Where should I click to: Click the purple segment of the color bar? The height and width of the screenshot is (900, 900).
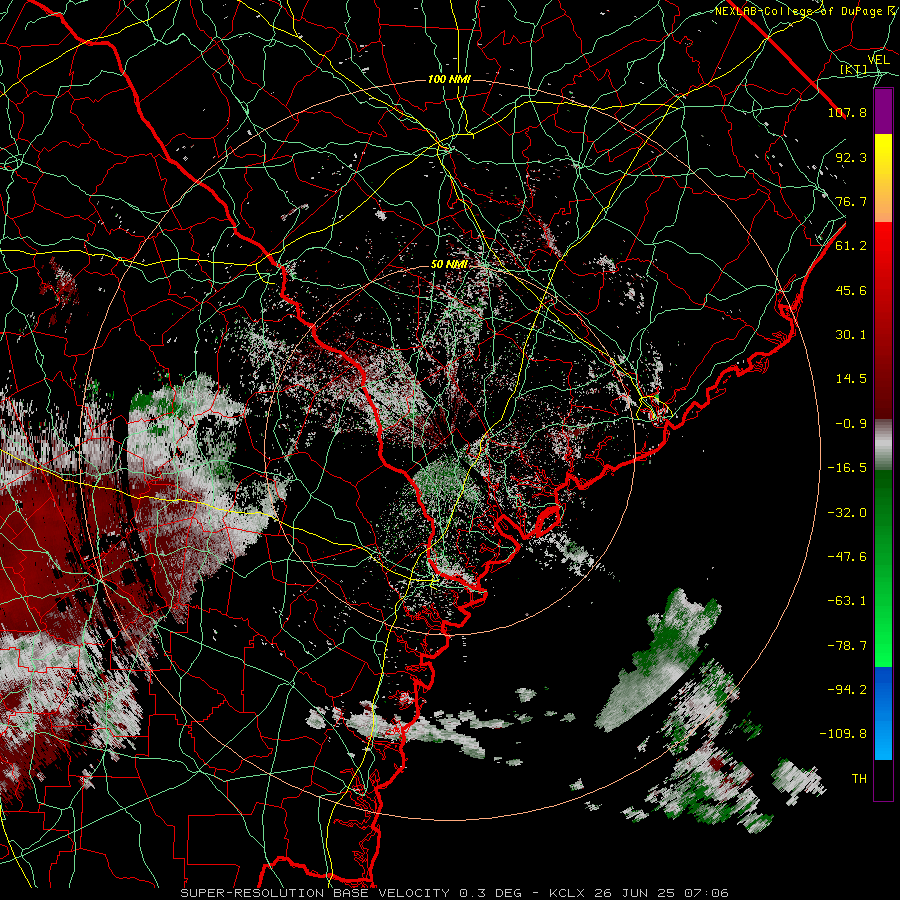883,112
